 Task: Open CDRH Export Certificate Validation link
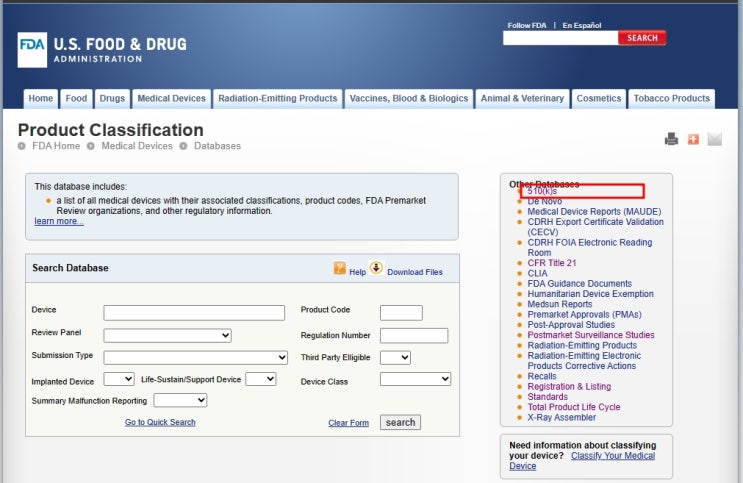(596, 227)
